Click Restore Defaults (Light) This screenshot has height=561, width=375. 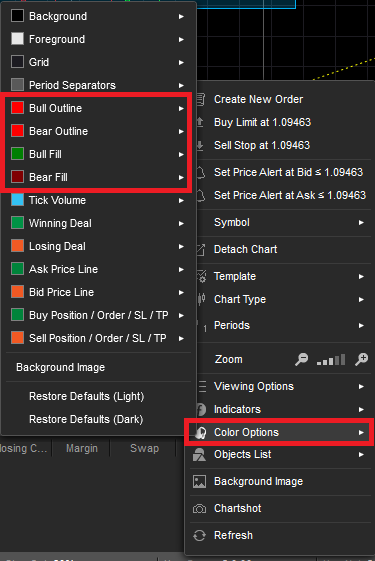(87, 396)
